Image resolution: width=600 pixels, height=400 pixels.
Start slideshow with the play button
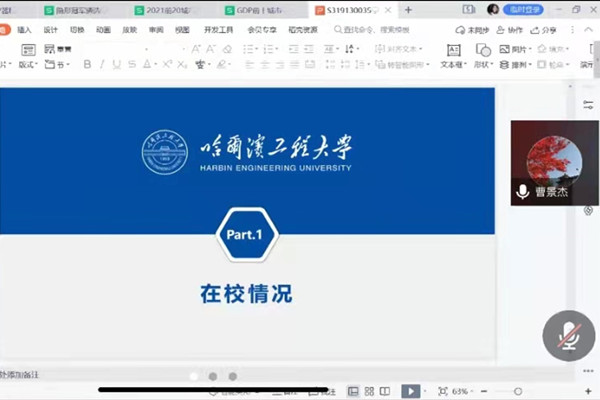(x=411, y=391)
